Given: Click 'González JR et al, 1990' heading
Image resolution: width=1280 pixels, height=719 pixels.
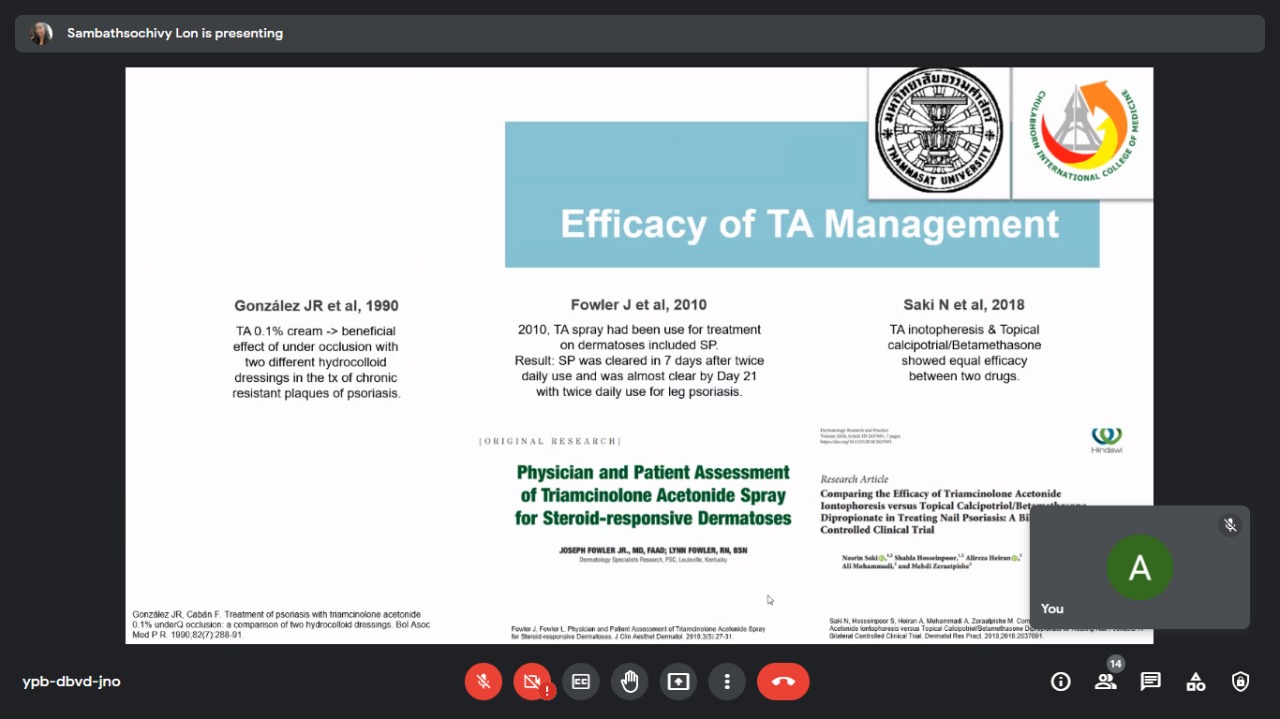Looking at the screenshot, I should pos(316,306).
